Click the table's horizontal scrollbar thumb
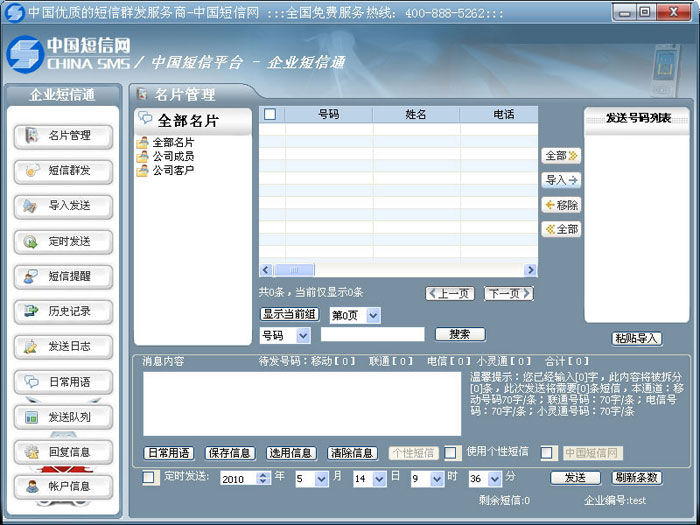Image resolution: width=700 pixels, height=525 pixels. coord(294,270)
